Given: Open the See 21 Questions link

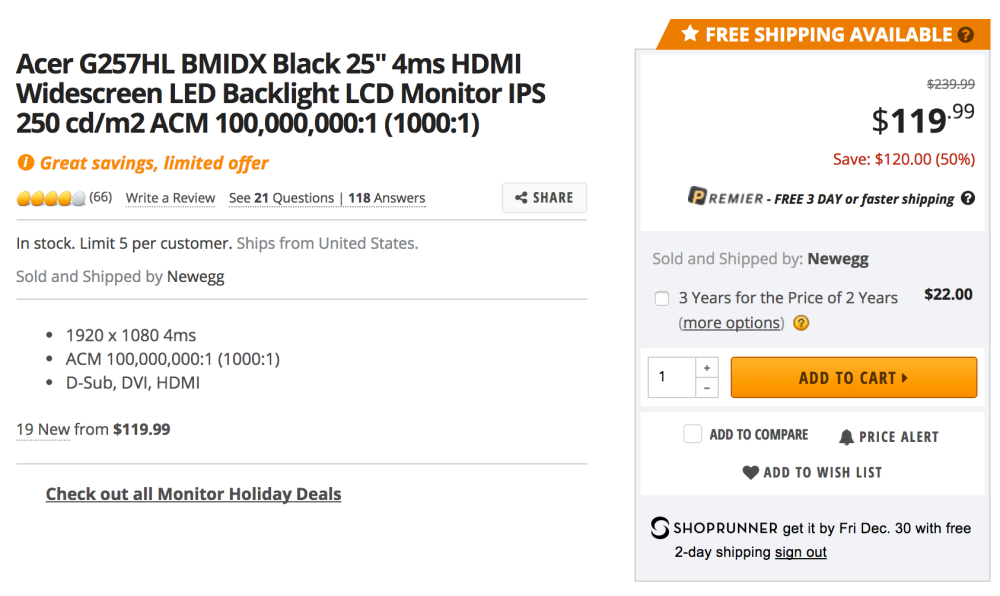Looking at the screenshot, I should (283, 198).
